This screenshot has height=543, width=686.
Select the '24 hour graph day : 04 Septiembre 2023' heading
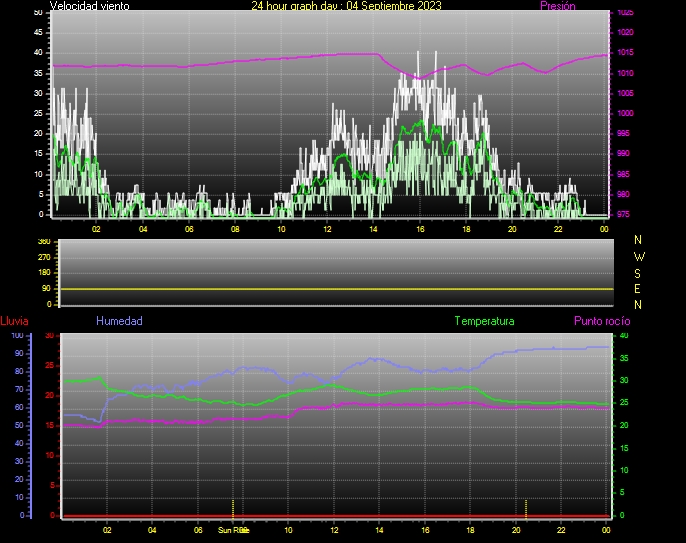pos(346,6)
